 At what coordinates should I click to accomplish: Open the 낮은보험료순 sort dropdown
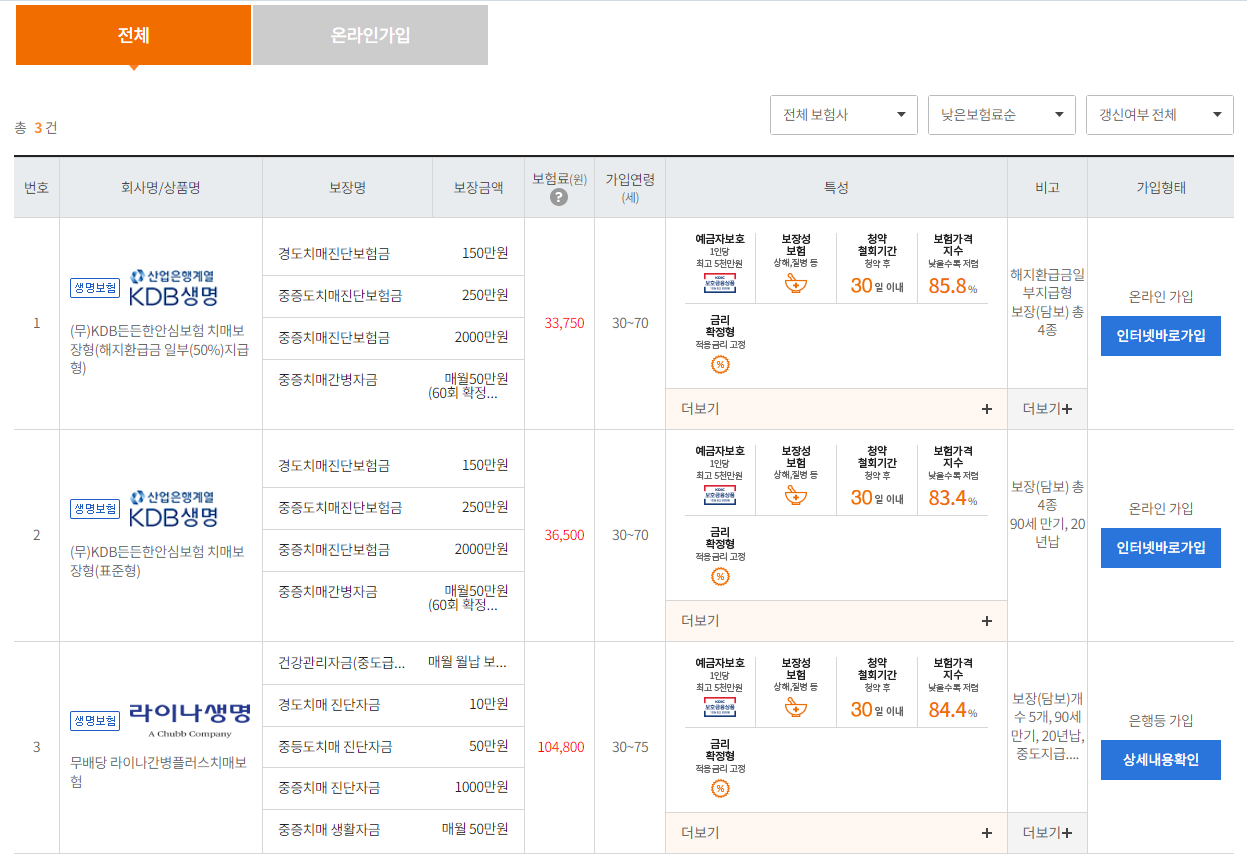[1002, 115]
